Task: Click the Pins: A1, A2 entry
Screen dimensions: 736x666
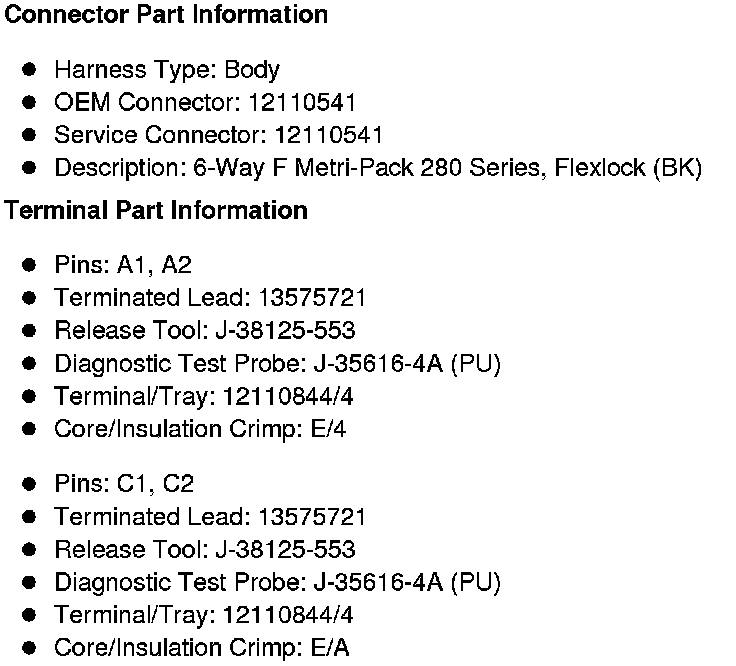Action: 123,265
